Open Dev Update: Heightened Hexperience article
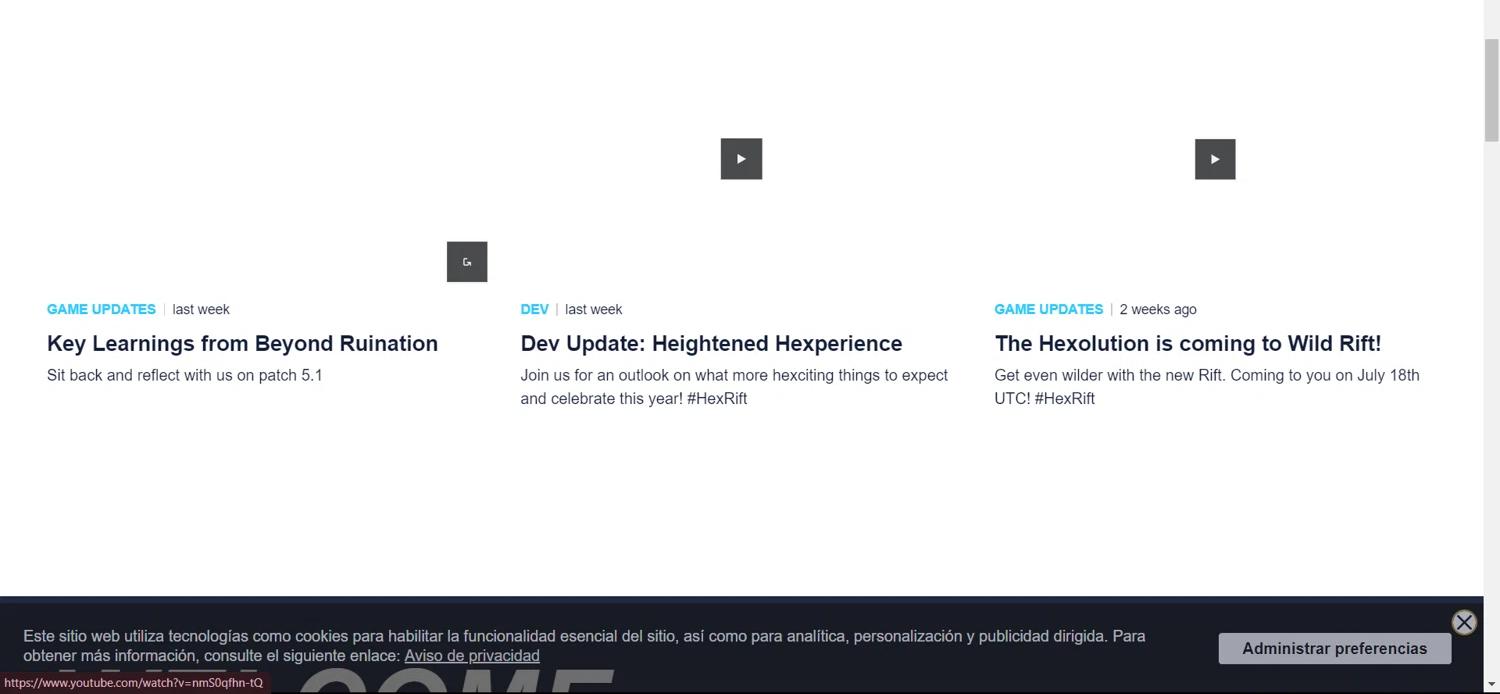The image size is (1500, 694). click(x=711, y=343)
